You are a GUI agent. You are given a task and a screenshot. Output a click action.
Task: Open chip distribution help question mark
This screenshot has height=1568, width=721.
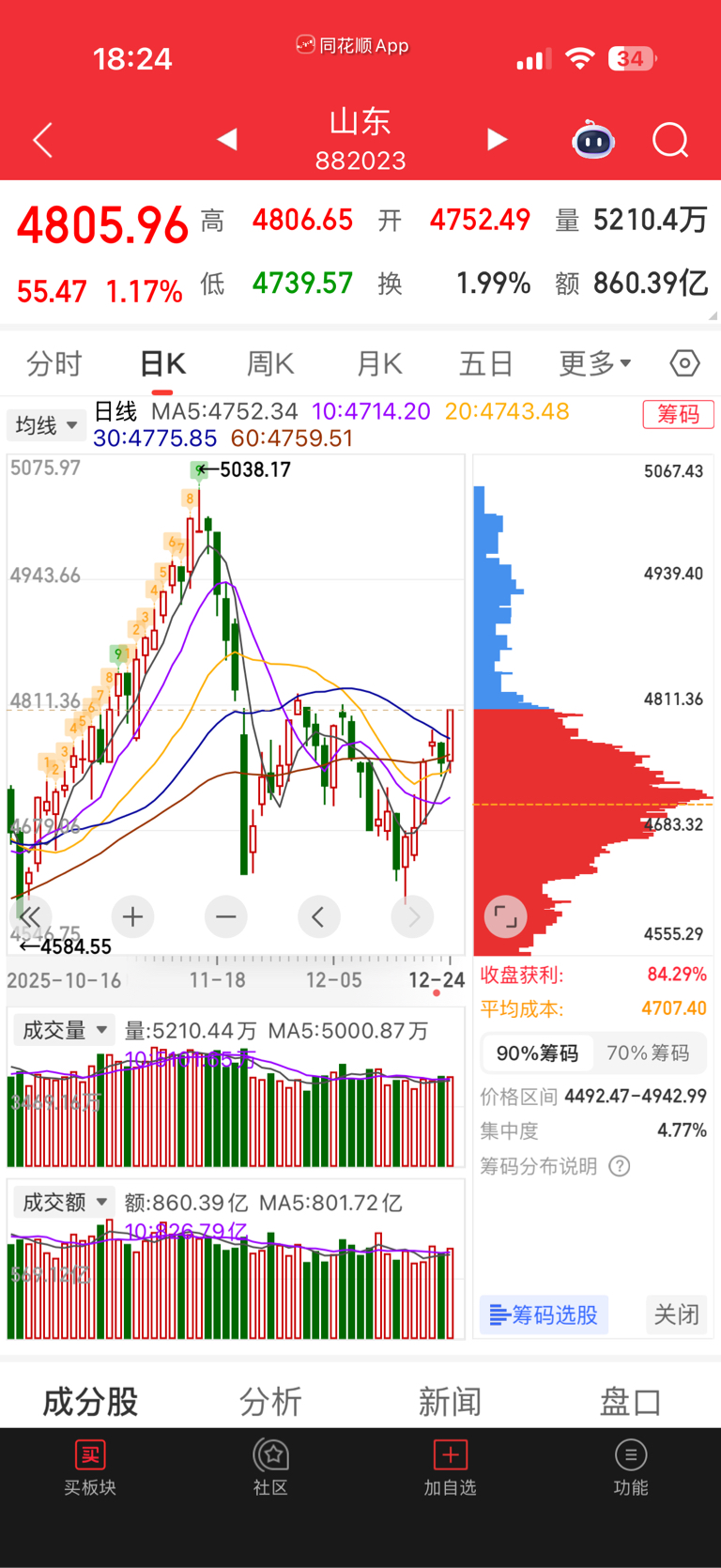pyautogui.click(x=620, y=1166)
